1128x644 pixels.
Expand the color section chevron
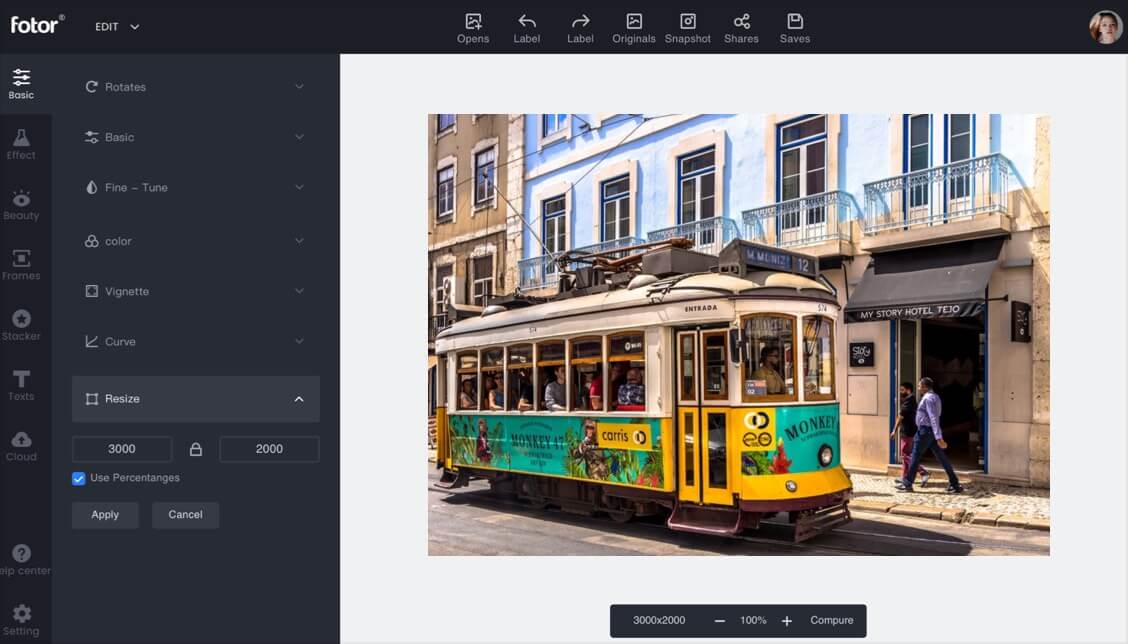[299, 241]
